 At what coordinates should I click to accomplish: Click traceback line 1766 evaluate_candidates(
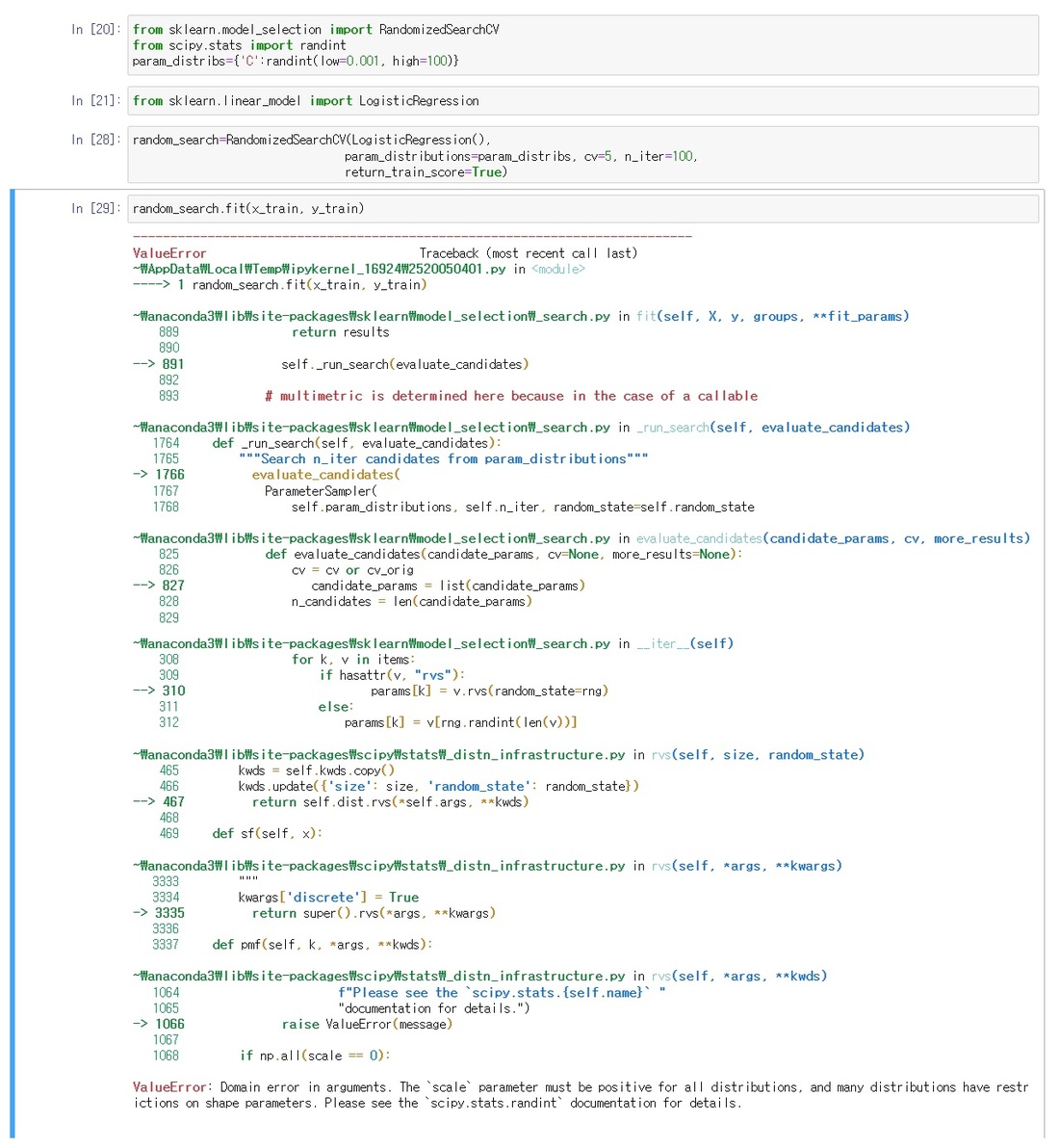point(325,475)
